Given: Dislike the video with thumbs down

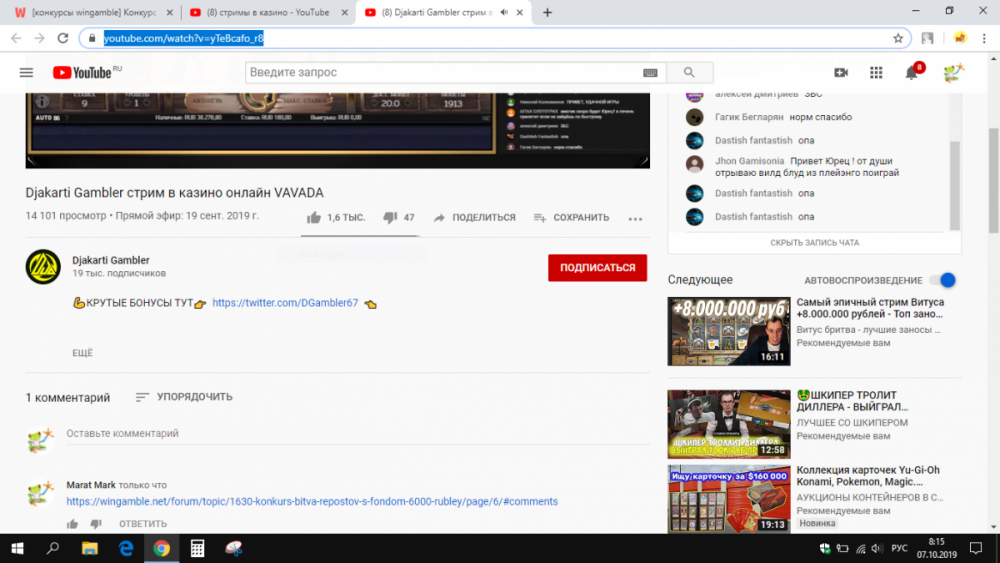Looking at the screenshot, I should pos(390,217).
